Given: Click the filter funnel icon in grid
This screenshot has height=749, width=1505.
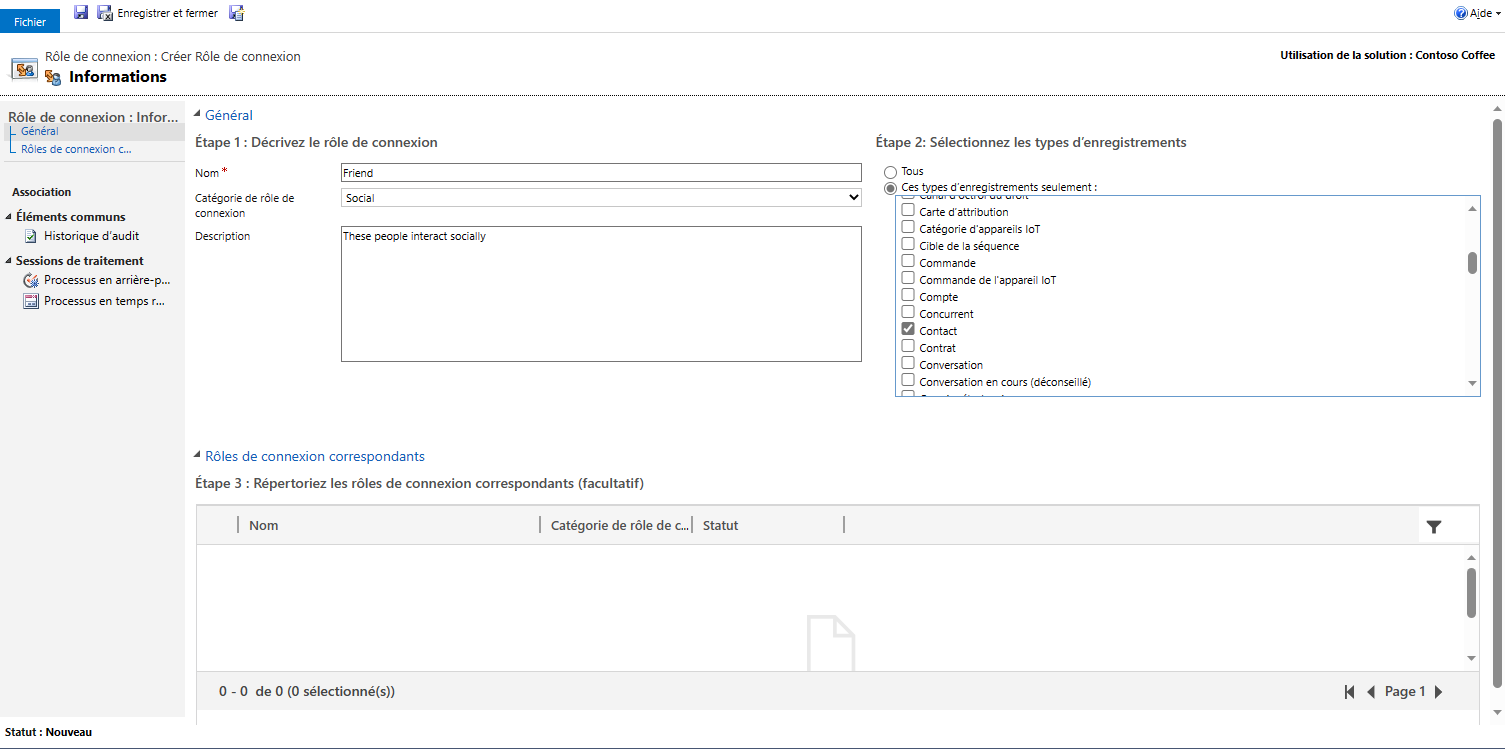Looking at the screenshot, I should click(x=1434, y=527).
